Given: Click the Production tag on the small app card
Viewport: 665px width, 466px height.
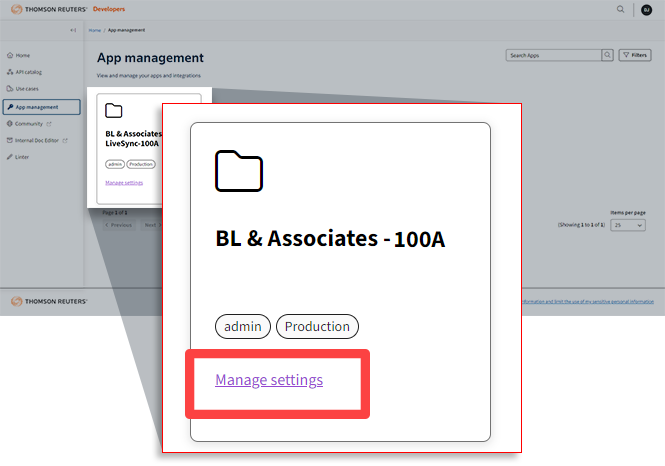Looking at the screenshot, I should [x=141, y=164].
